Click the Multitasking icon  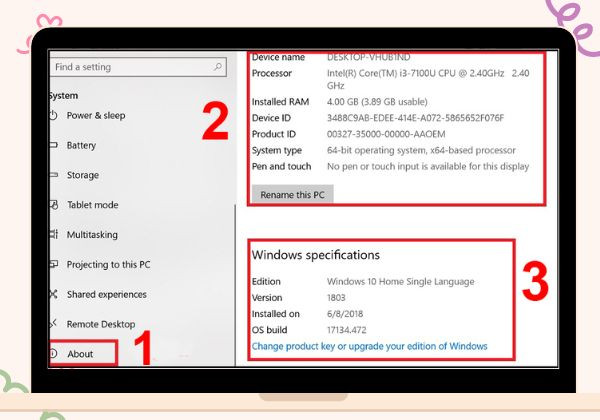pyautogui.click(x=54, y=234)
